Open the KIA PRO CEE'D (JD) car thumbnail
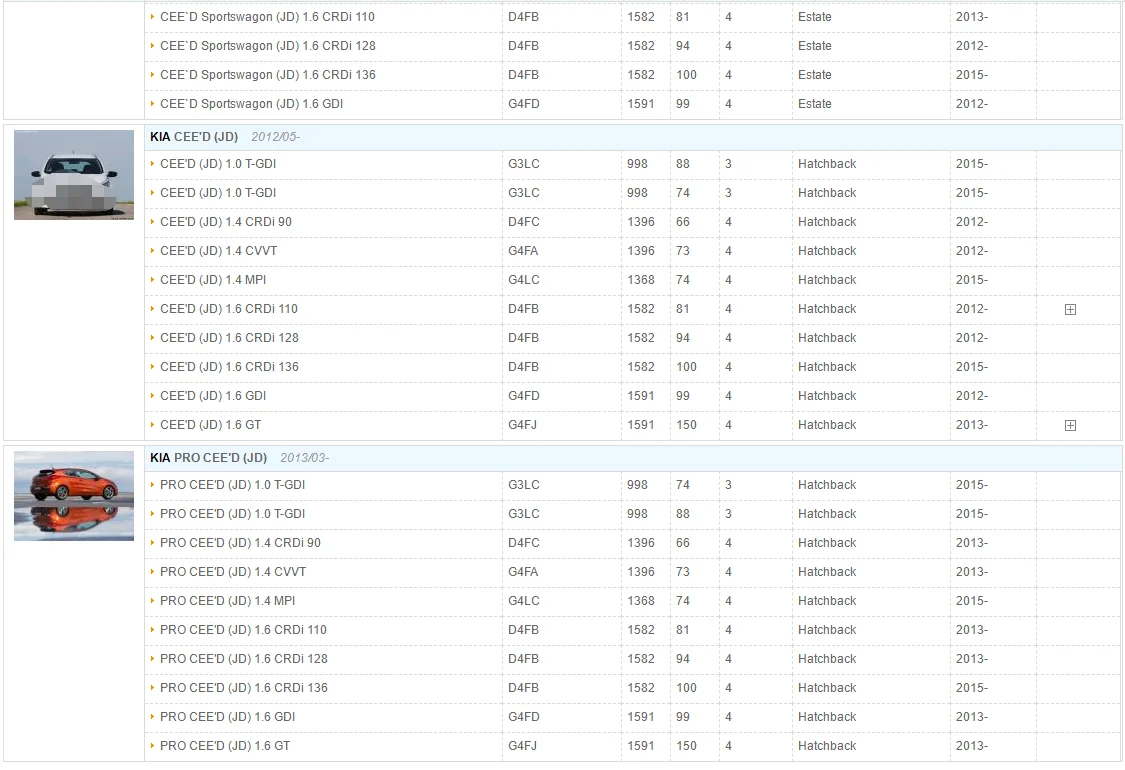 [74, 496]
